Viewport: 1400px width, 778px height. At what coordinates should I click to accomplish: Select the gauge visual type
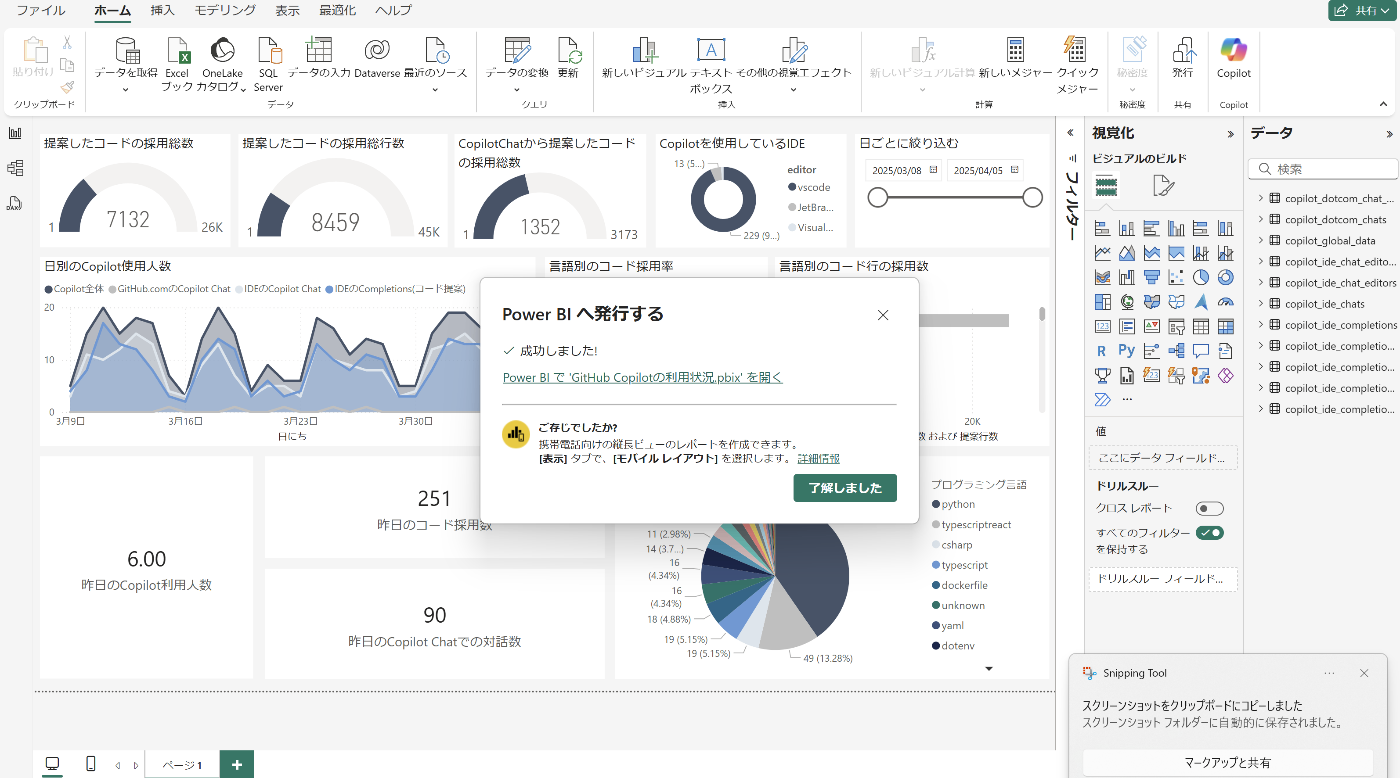(x=1225, y=302)
